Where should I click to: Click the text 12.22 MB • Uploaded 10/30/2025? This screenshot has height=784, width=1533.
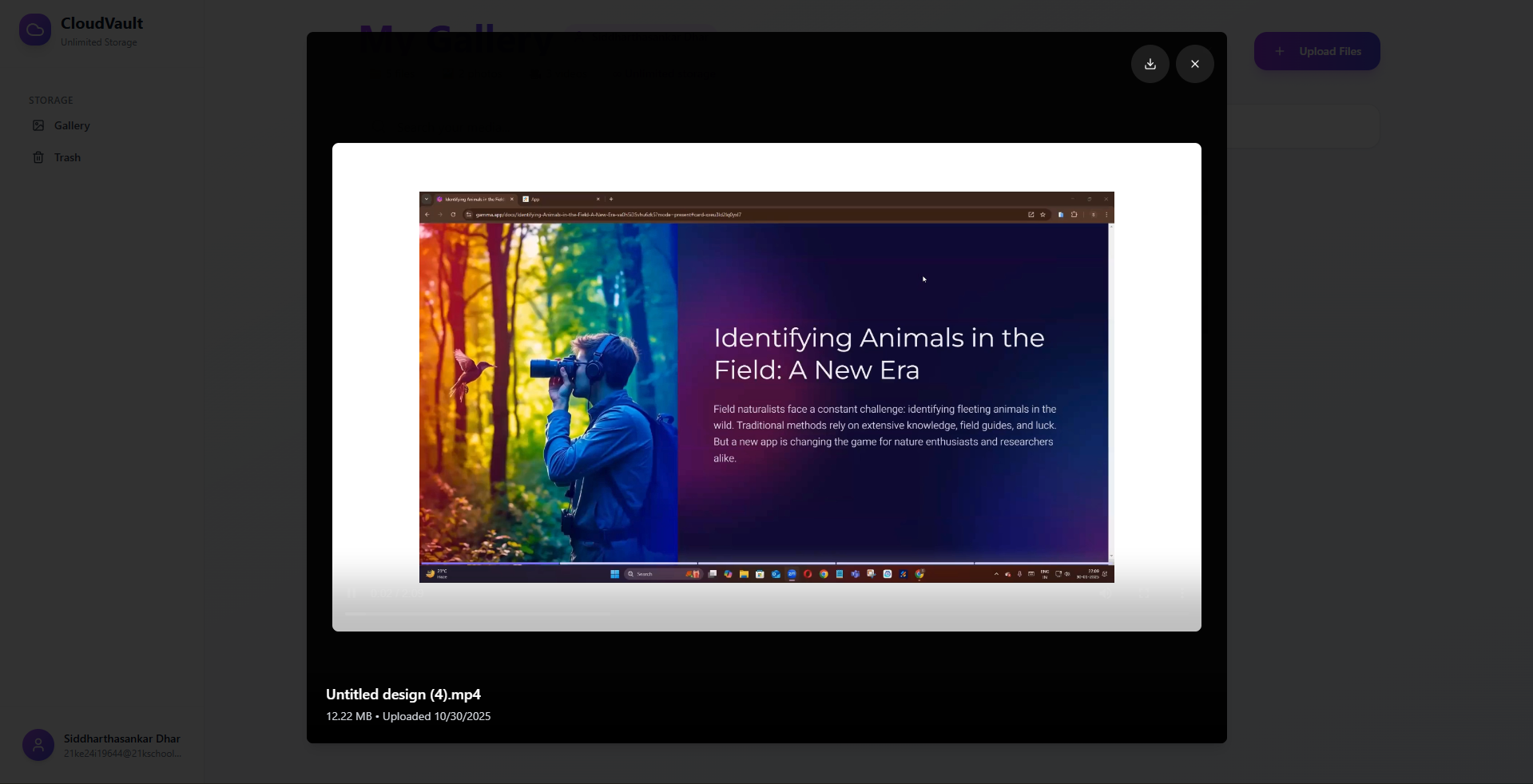coord(408,716)
